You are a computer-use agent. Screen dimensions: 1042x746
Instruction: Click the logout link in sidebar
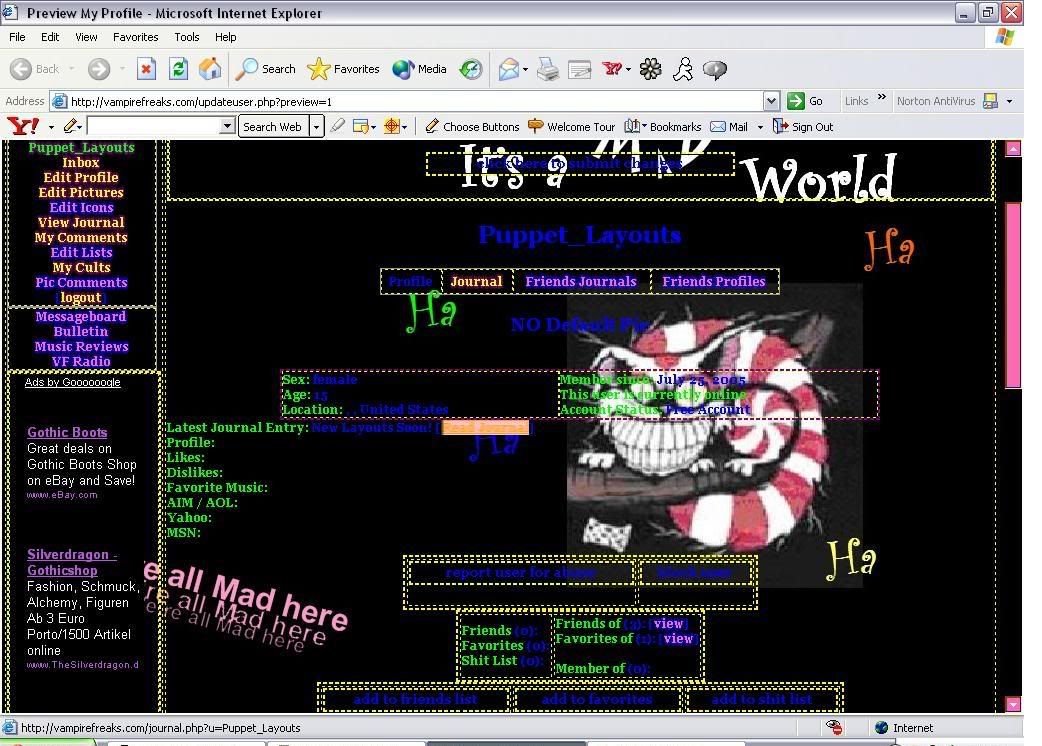click(x=81, y=298)
